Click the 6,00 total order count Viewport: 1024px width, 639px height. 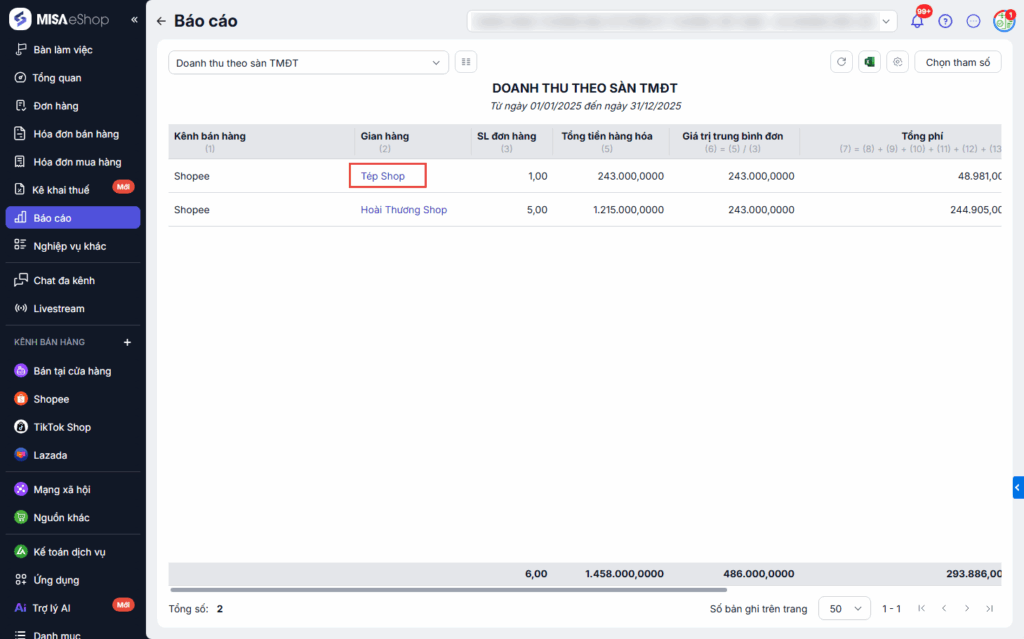536,574
